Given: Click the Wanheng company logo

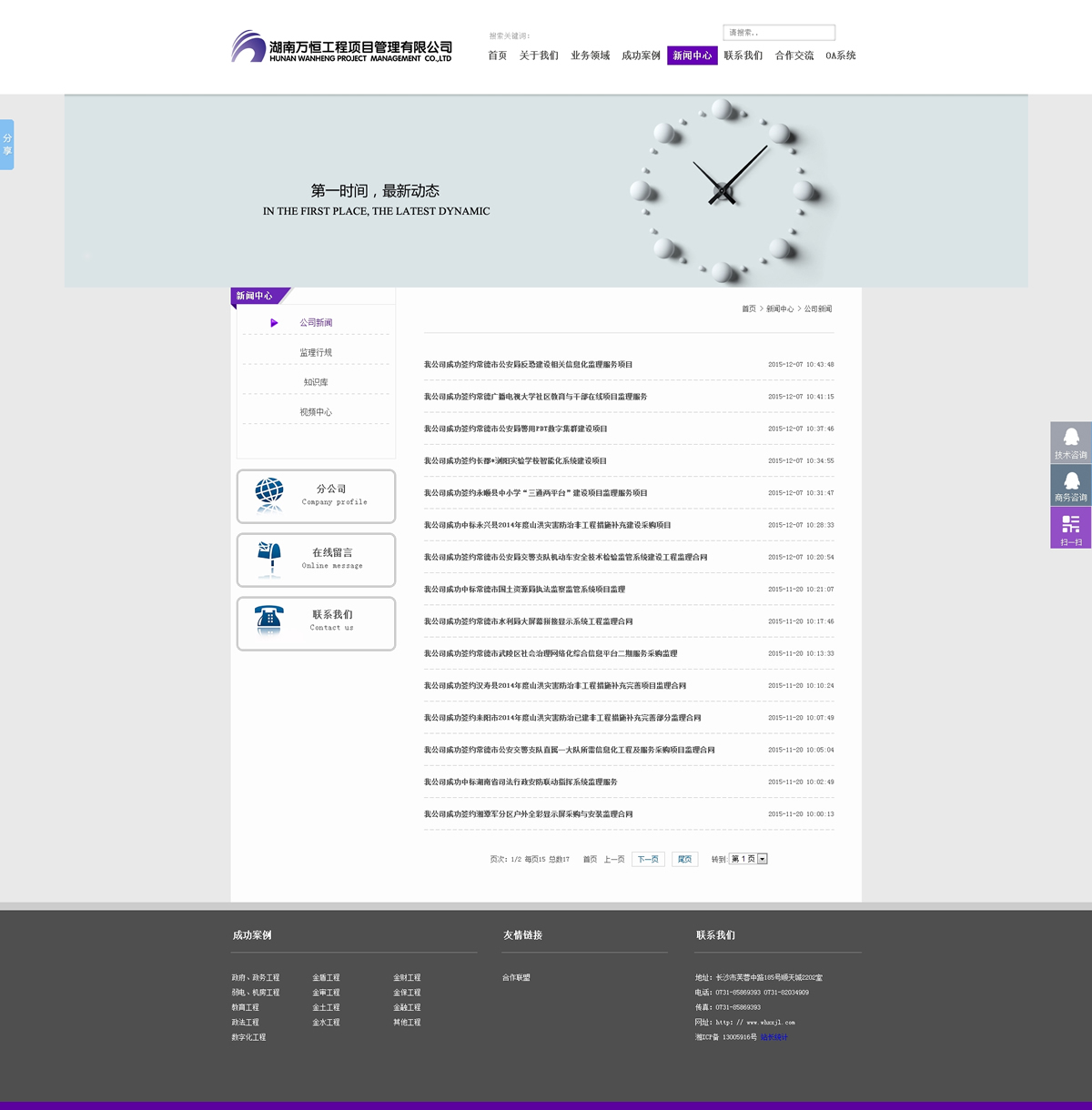Looking at the screenshot, I should click(341, 47).
